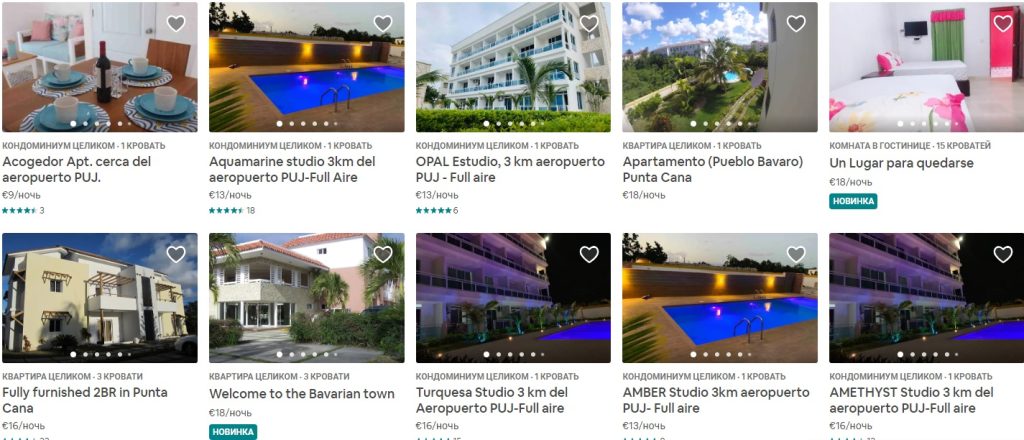Image resolution: width=1024 pixels, height=440 pixels.
Task: Select second photo dot on Acogedor listing
Action: (85, 123)
